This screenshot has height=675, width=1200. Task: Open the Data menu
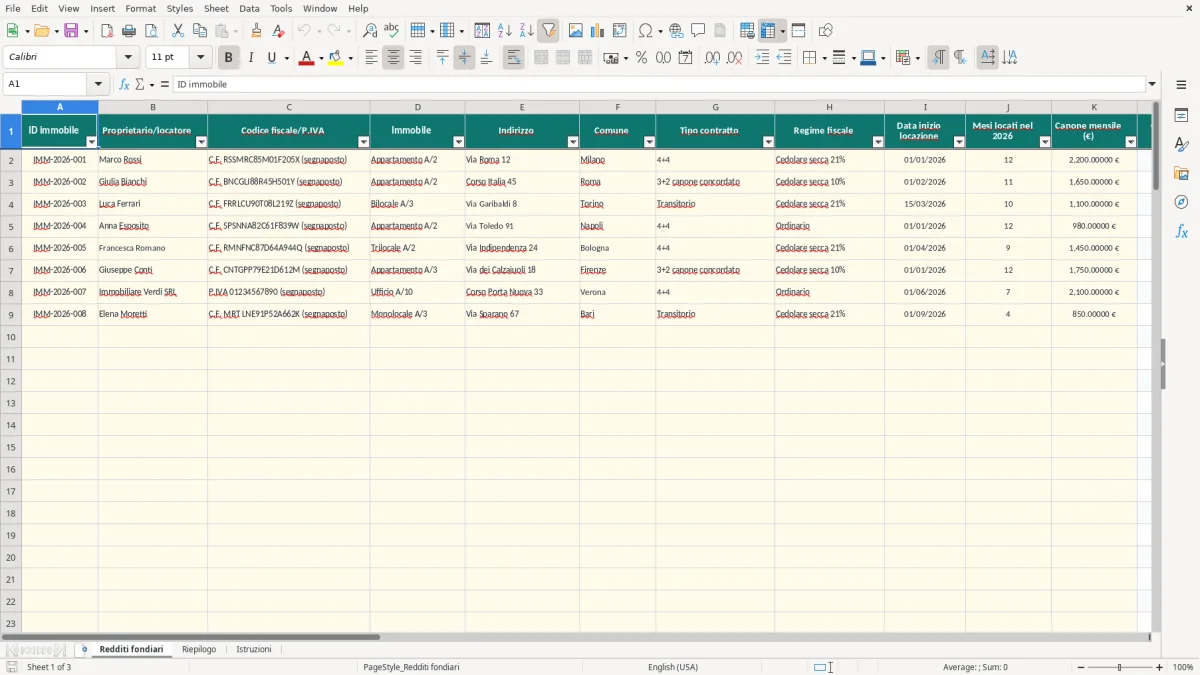click(249, 8)
